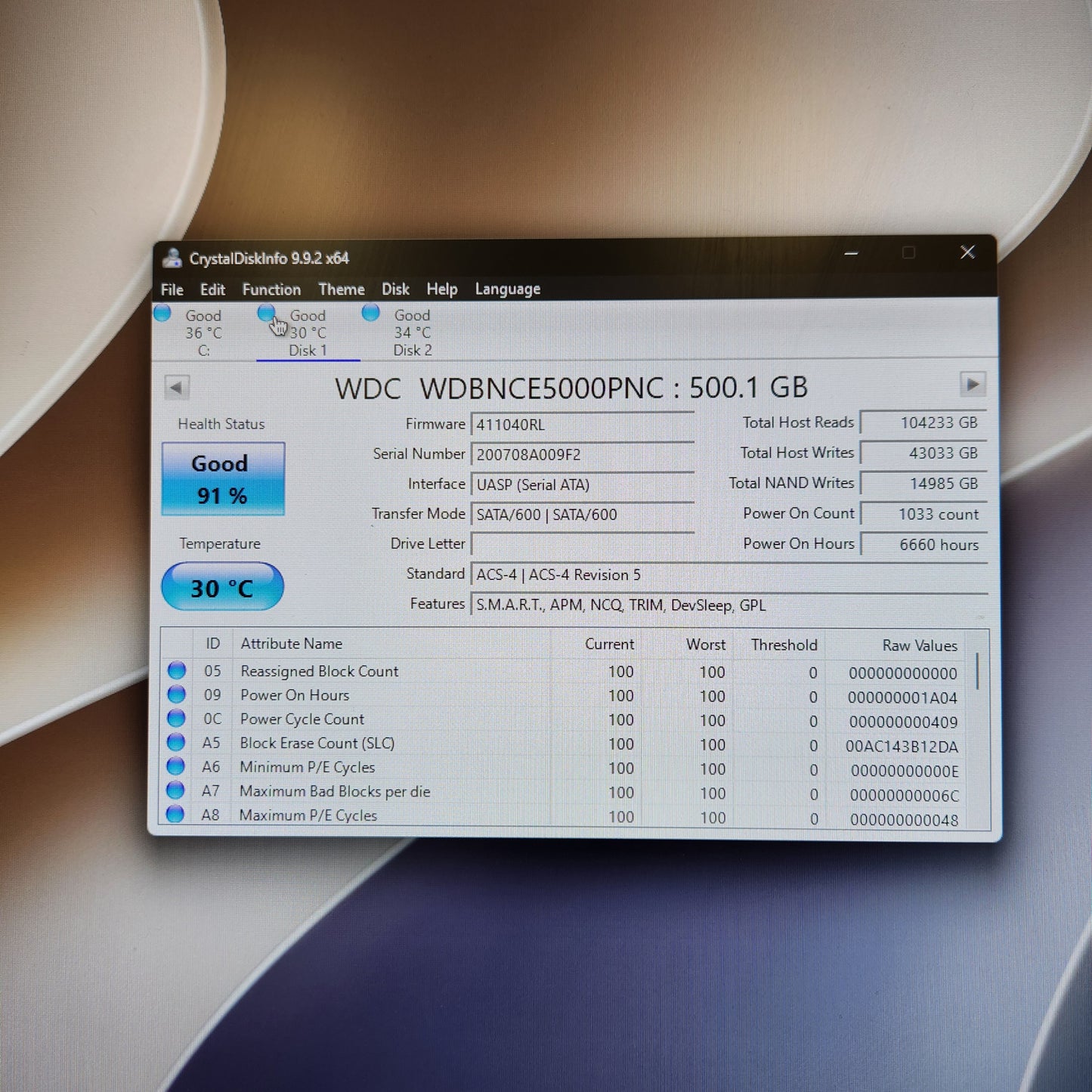Click the ID column header

213,643
